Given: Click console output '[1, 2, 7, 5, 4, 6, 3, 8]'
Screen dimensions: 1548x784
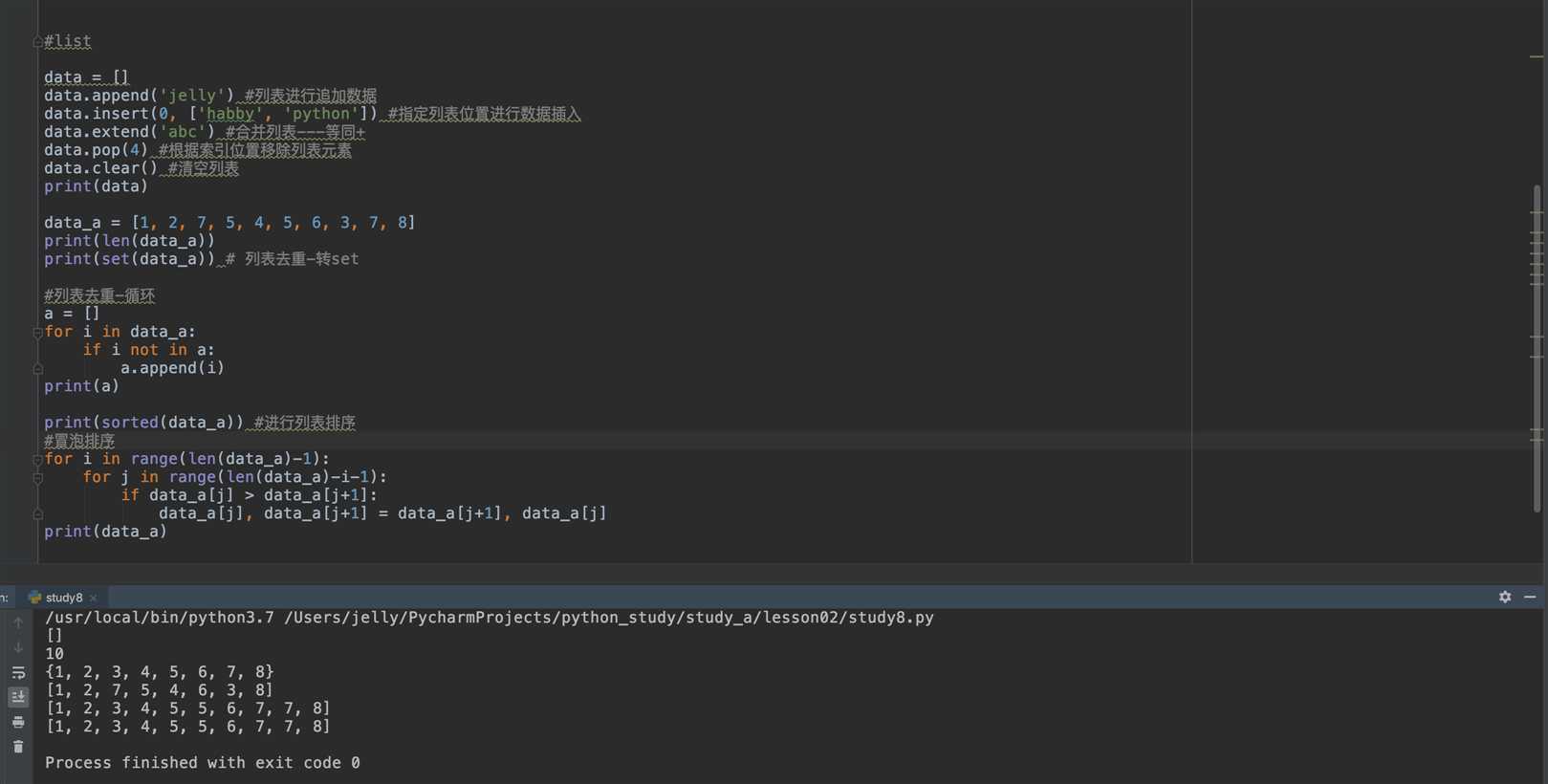Looking at the screenshot, I should point(160,690).
